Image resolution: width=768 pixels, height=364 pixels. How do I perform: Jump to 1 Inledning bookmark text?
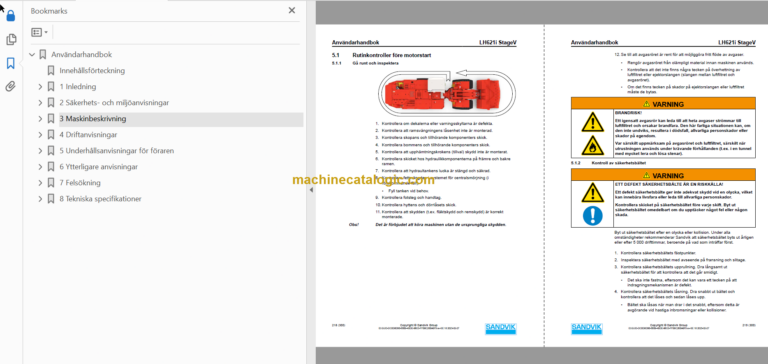(78, 87)
